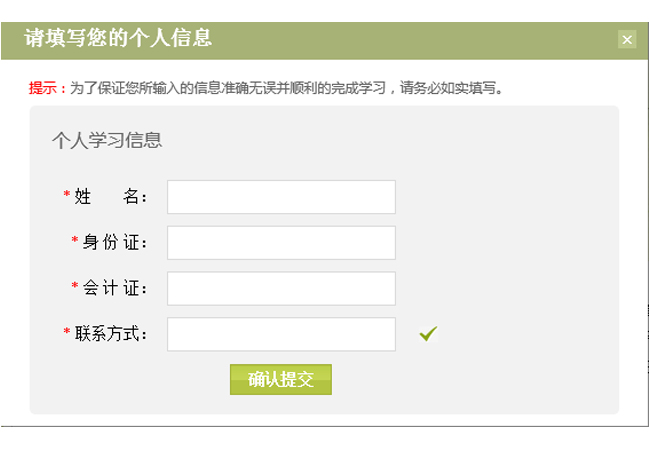Screen dimensions: 650x450
Task: Click the hint sentence 请务必如实填写
Action: pyautogui.click(x=448, y=88)
